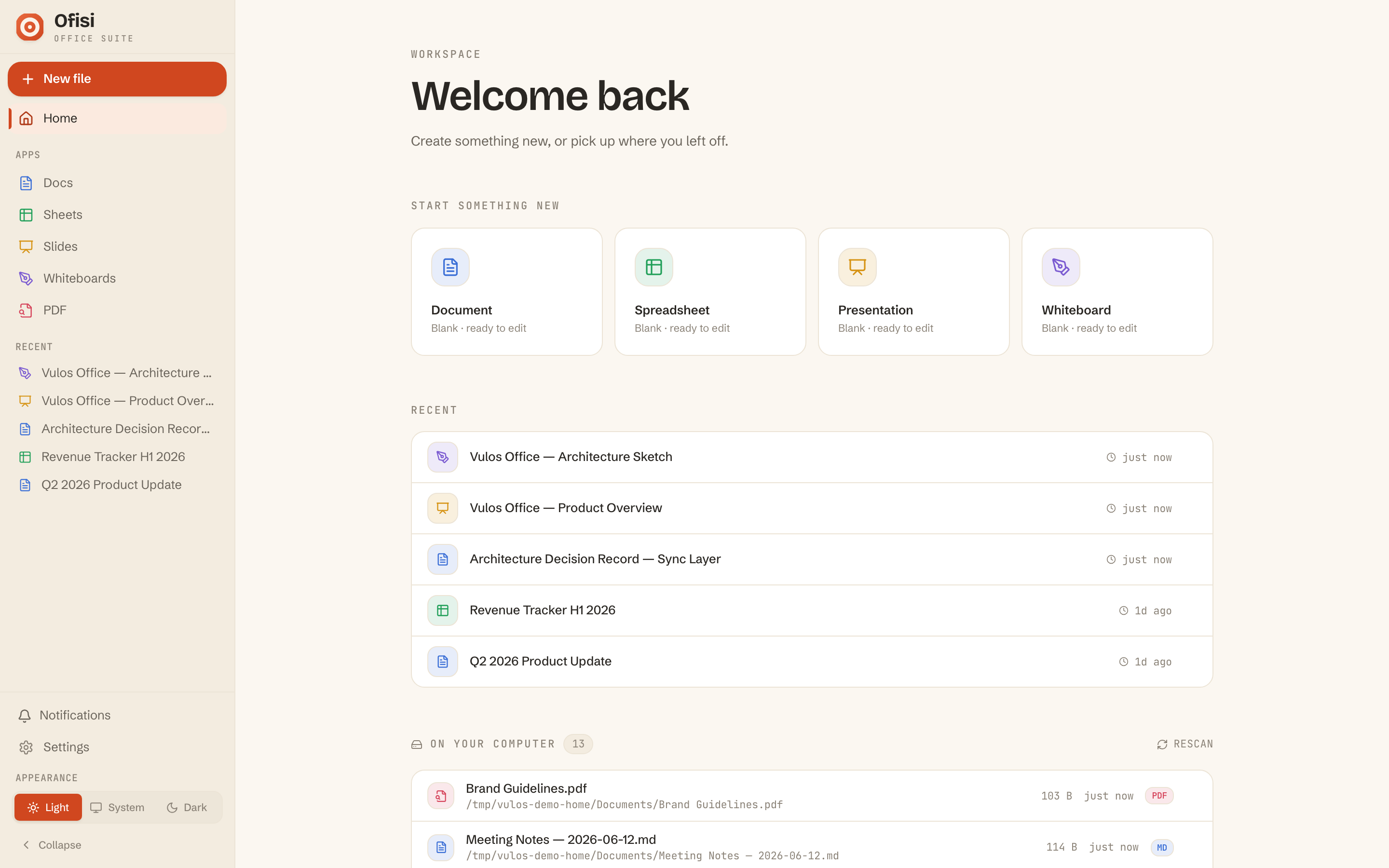
Task: Open Architecture Decision Record — Sync Layer row
Action: coord(812,559)
